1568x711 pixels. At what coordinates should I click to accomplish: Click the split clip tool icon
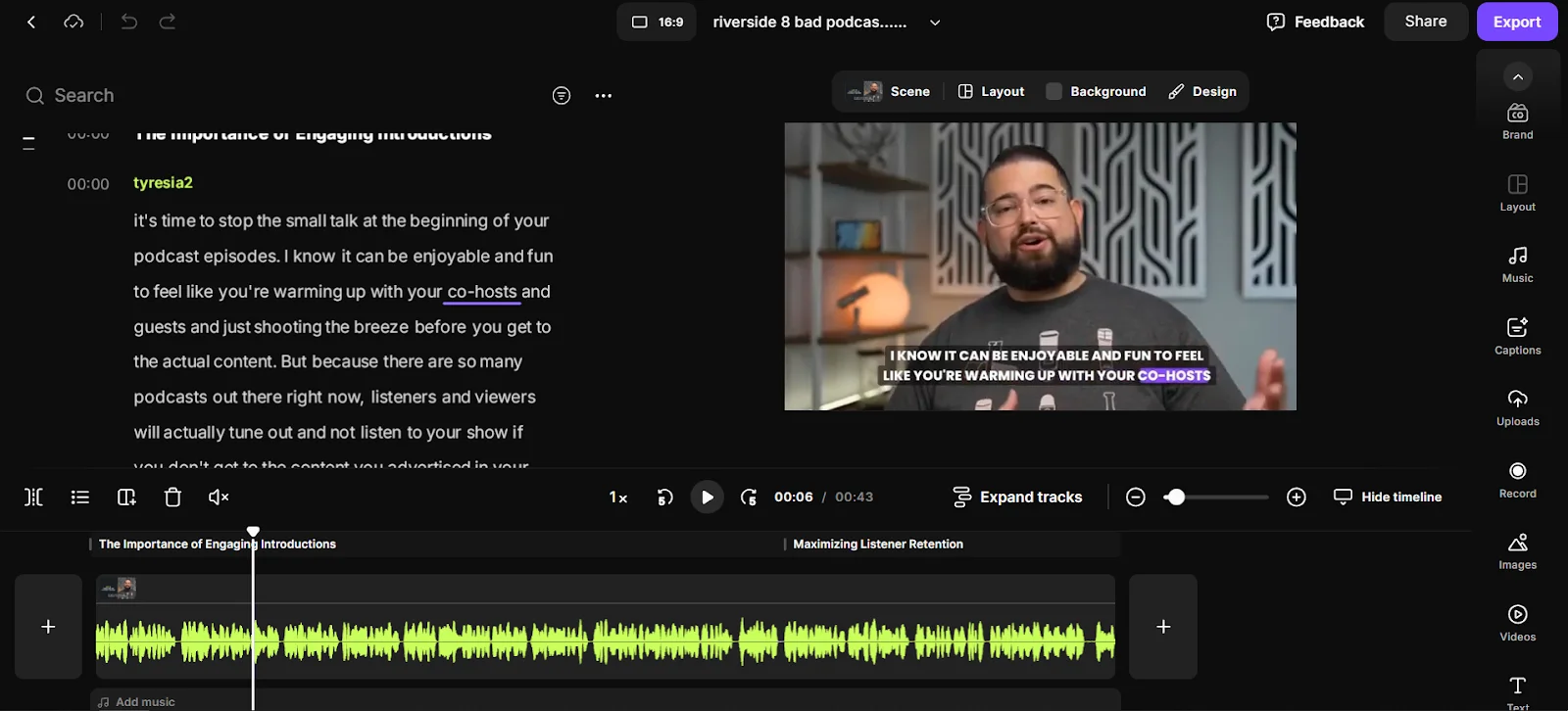pyautogui.click(x=33, y=498)
